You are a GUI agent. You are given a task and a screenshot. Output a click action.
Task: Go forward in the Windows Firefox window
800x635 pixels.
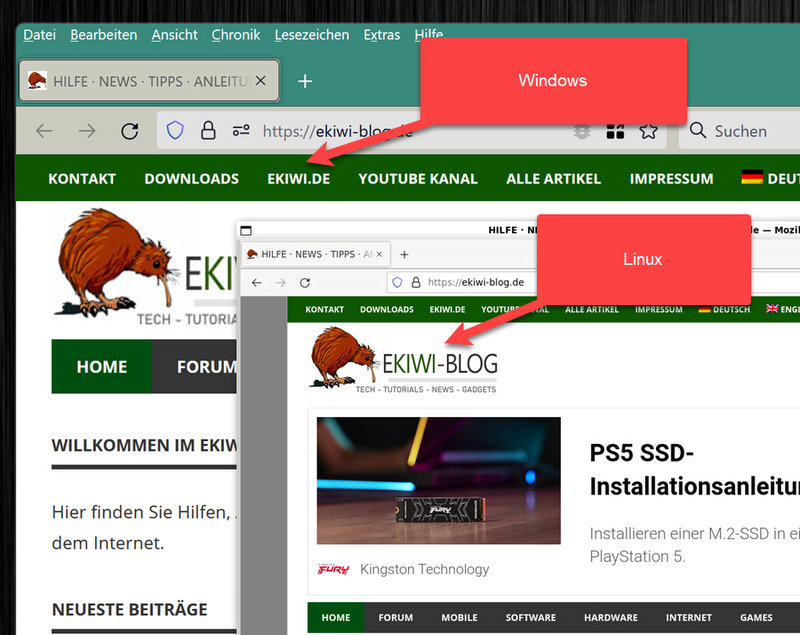87,131
